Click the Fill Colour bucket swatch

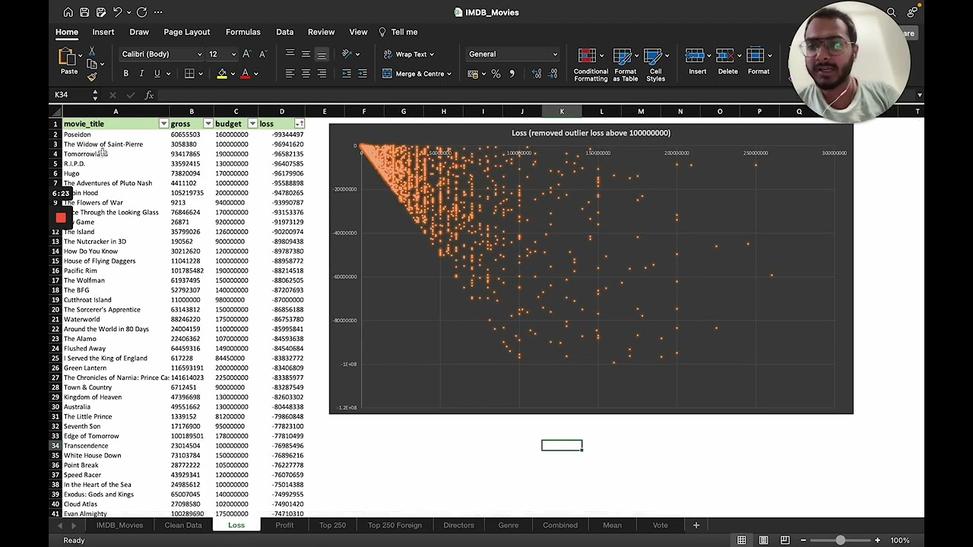click(222, 73)
